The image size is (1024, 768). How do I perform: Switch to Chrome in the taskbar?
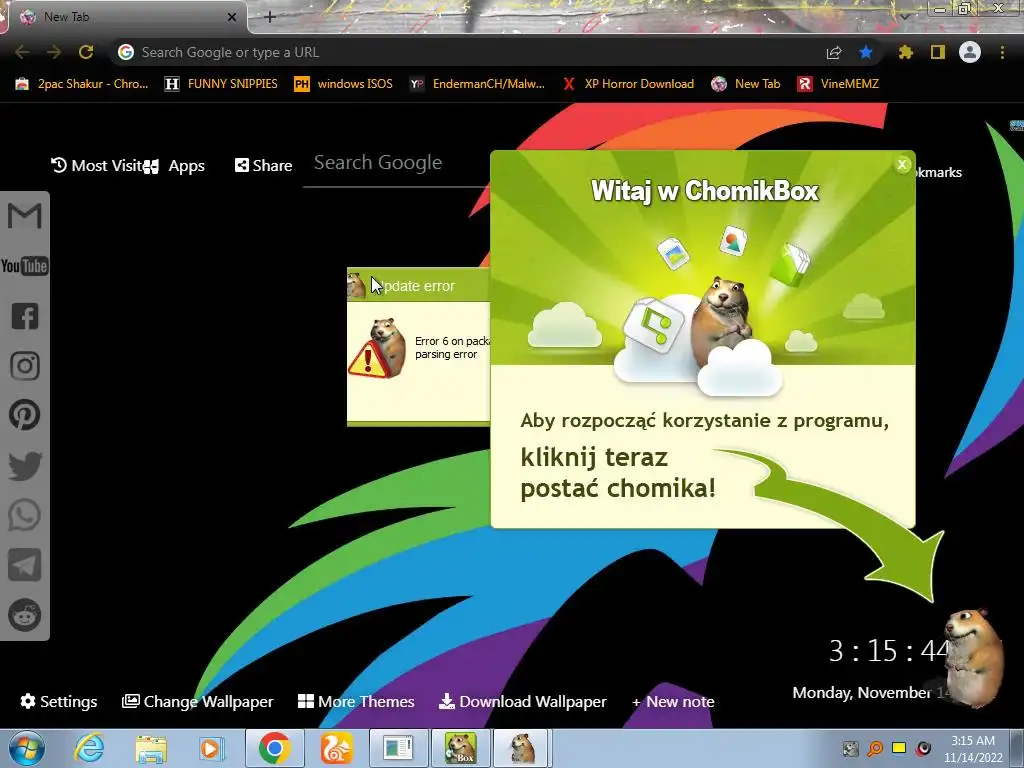(x=274, y=748)
